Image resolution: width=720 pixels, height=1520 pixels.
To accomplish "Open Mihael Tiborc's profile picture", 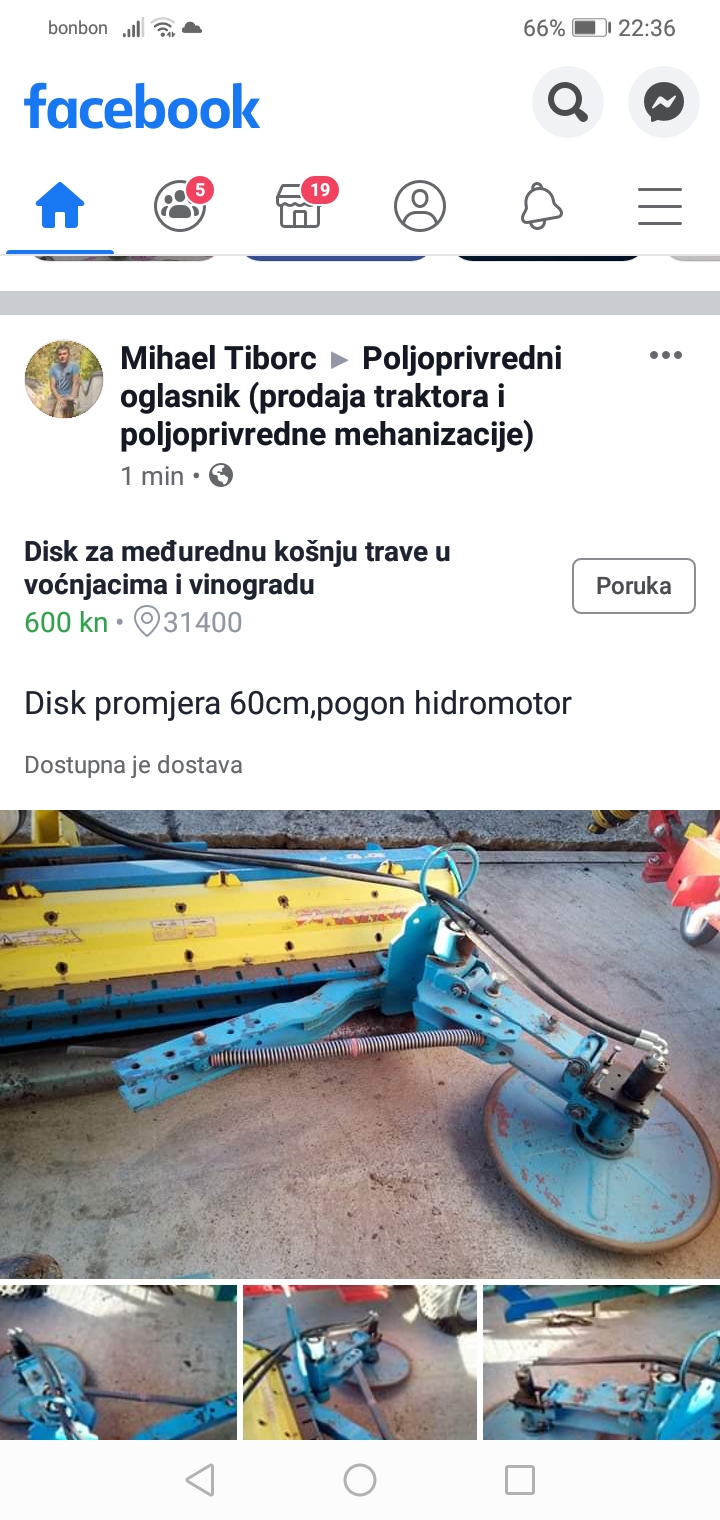I will pos(64,379).
